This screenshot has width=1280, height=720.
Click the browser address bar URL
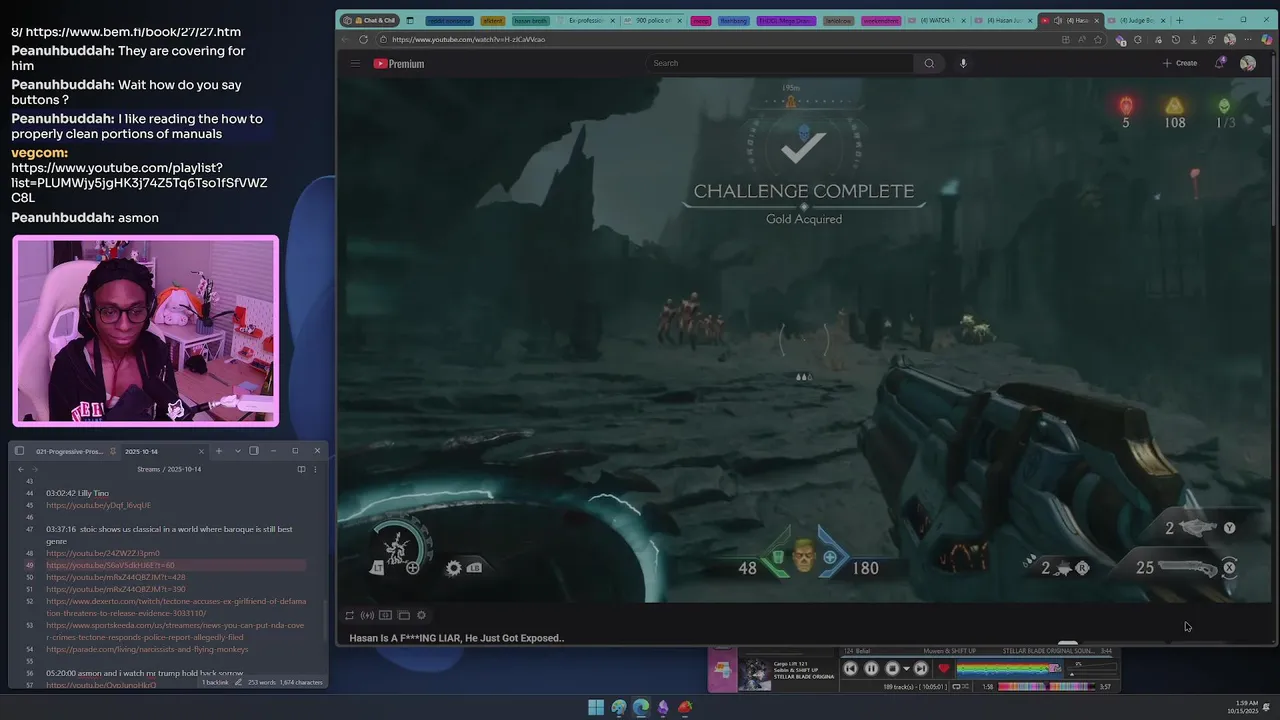pos(469,39)
